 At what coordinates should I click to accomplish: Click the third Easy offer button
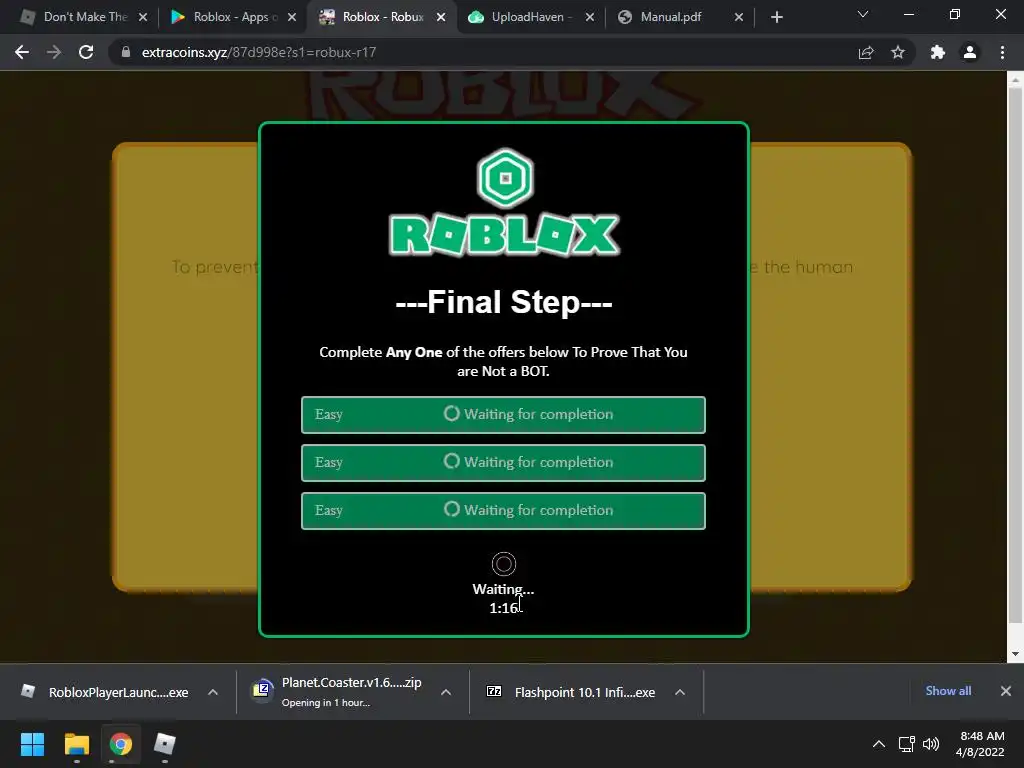coord(503,511)
